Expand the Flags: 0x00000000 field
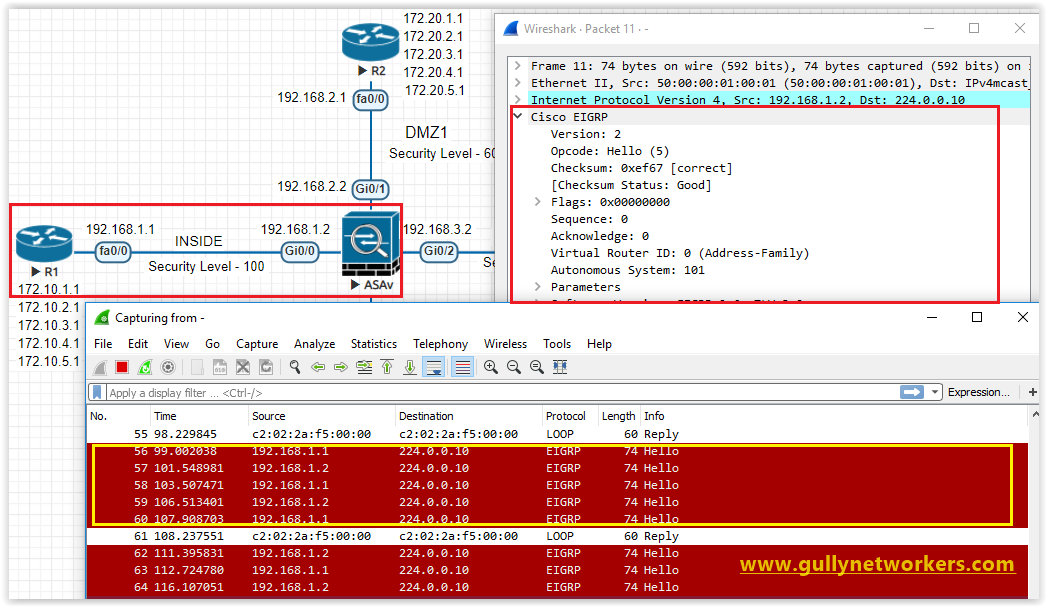Image resolution: width=1047 pixels, height=607 pixels. coord(538,202)
